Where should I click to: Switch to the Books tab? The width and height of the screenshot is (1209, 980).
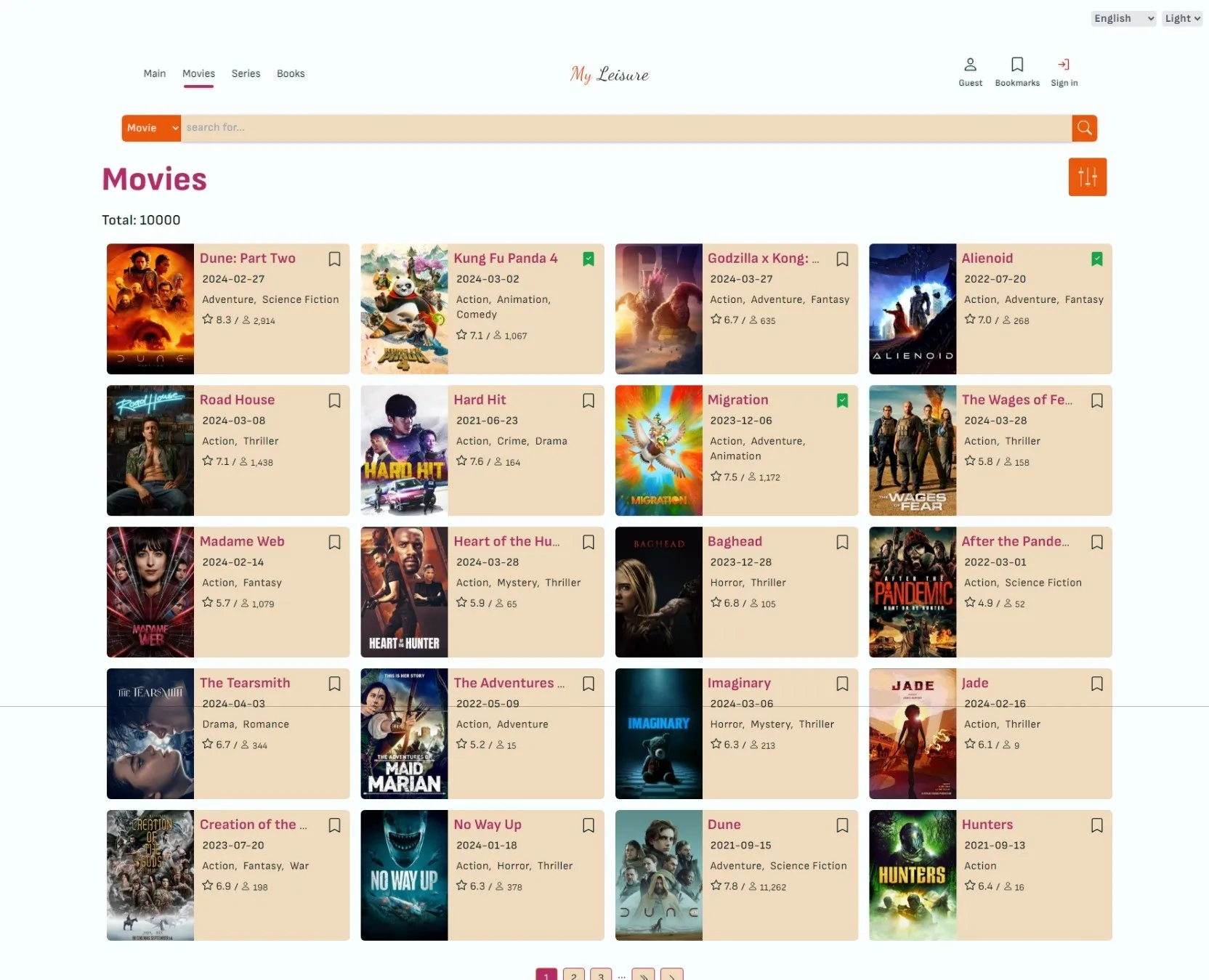click(291, 73)
